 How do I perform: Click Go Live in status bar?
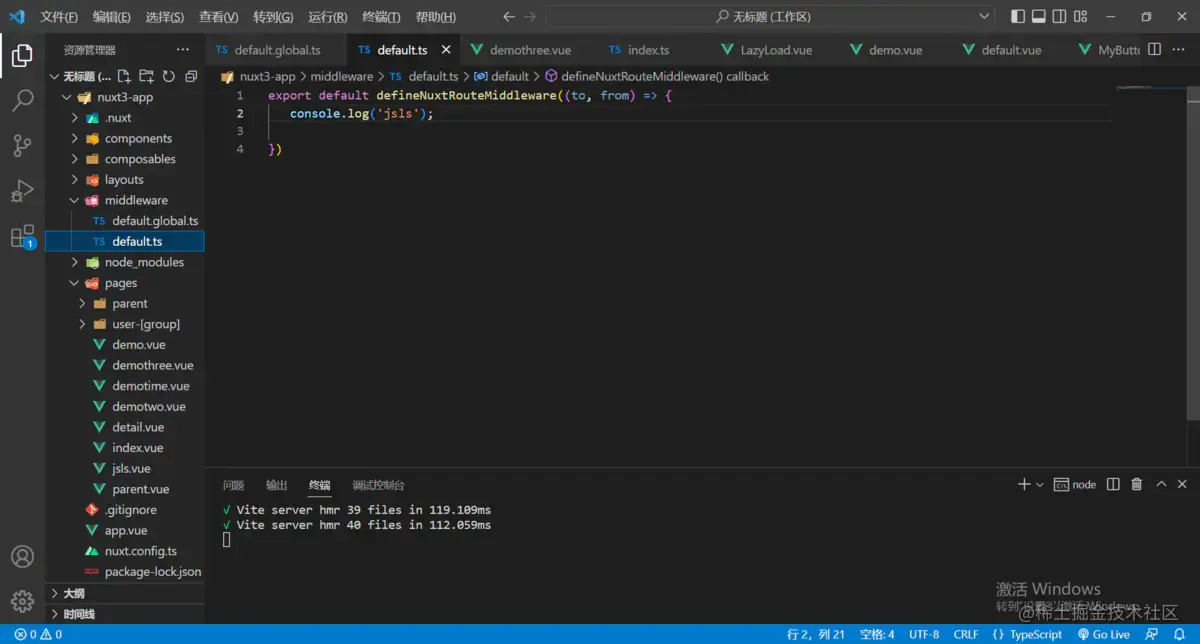click(x=1103, y=634)
